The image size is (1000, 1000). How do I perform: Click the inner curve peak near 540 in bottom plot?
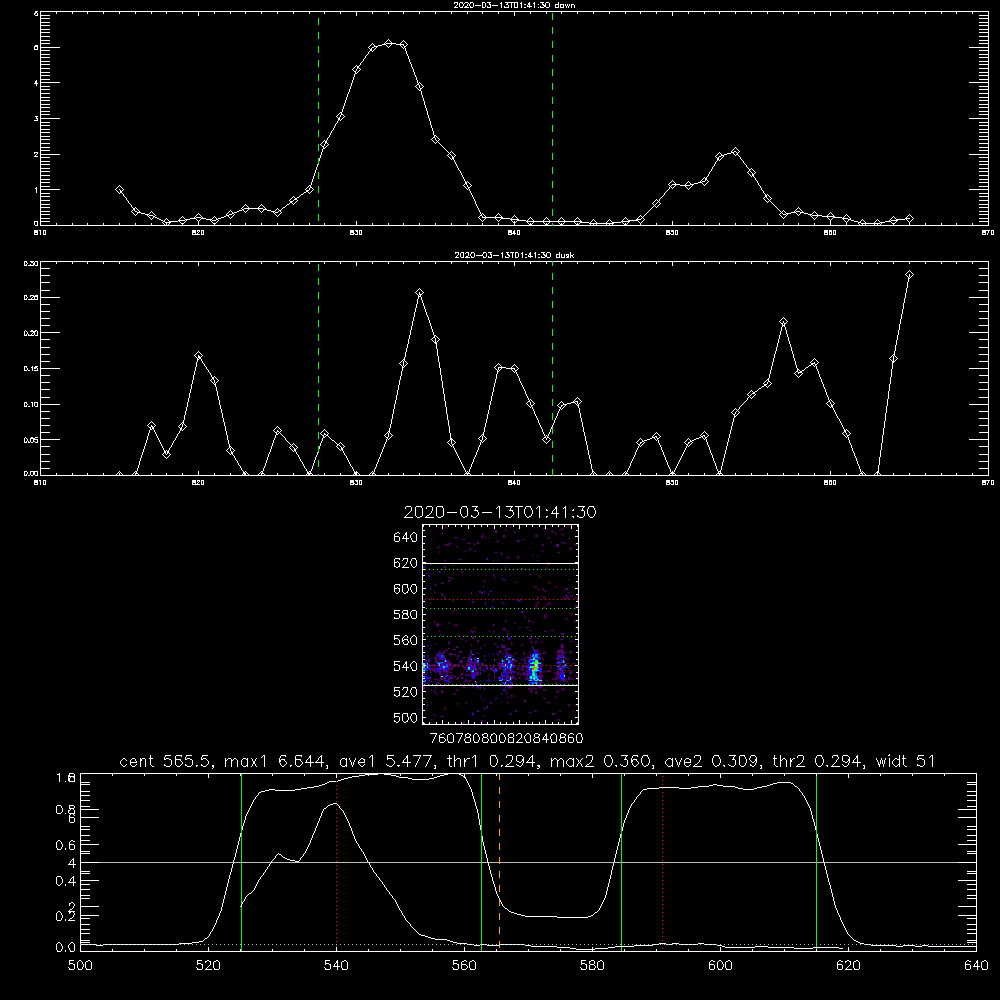(334, 804)
